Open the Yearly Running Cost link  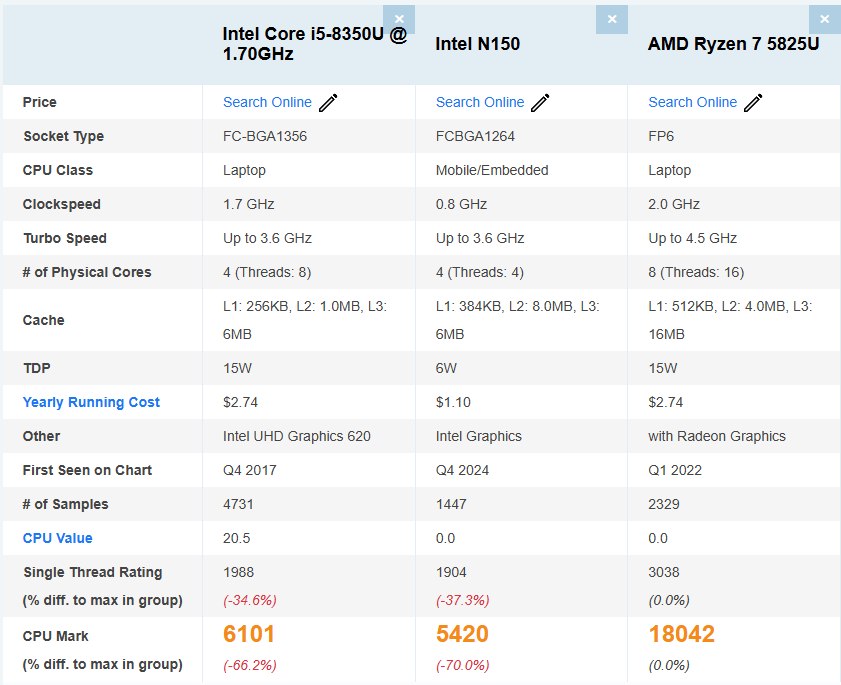pos(91,402)
